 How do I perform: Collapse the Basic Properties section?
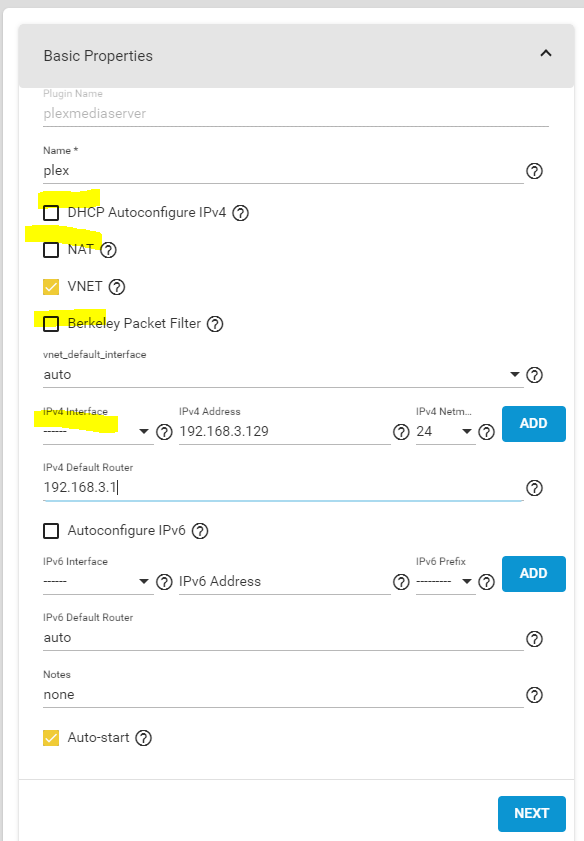(x=545, y=54)
